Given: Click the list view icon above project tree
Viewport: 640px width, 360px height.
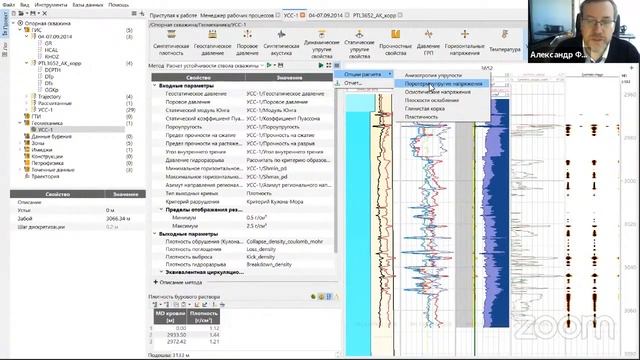Looking at the screenshot, I should [x=134, y=13].
